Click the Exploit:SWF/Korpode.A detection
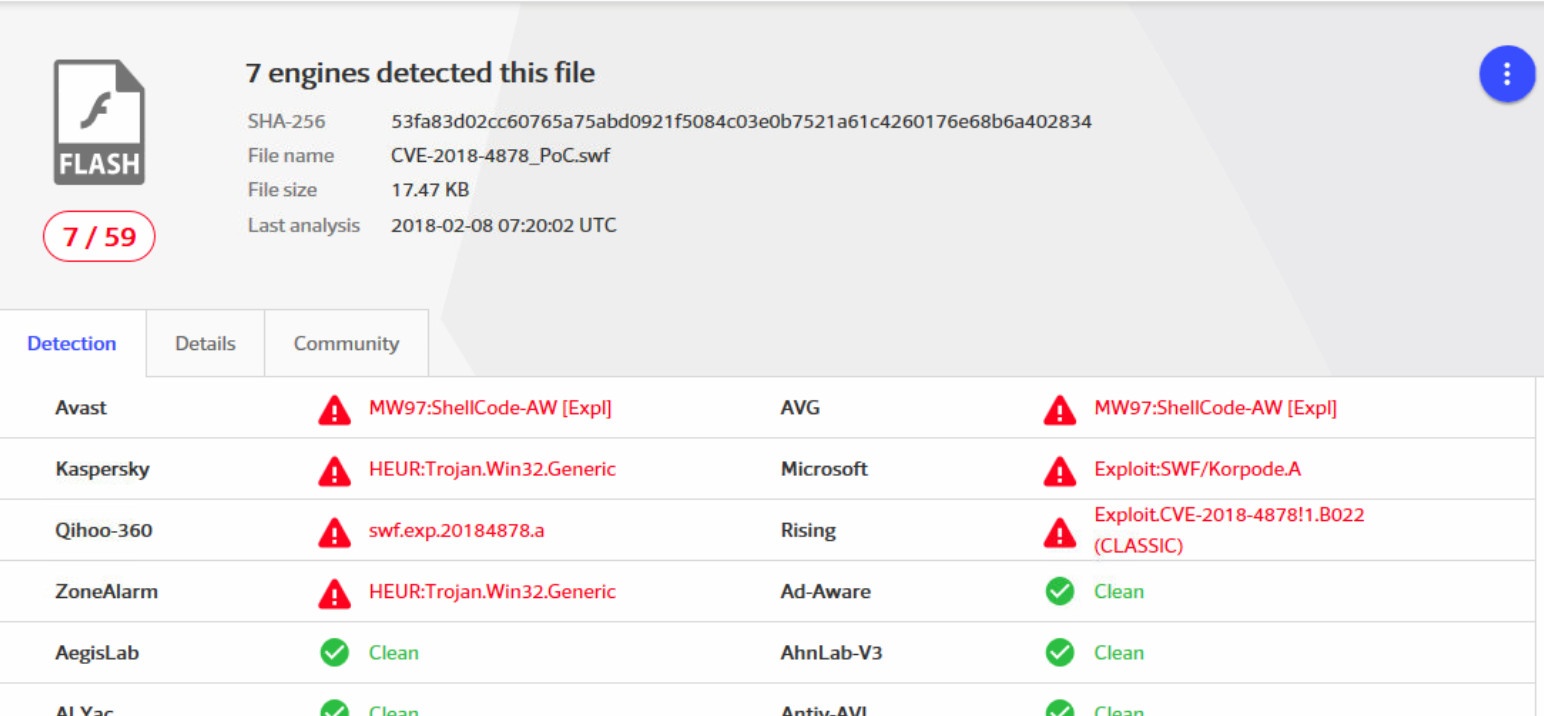This screenshot has height=716, width=1544. click(x=1197, y=469)
